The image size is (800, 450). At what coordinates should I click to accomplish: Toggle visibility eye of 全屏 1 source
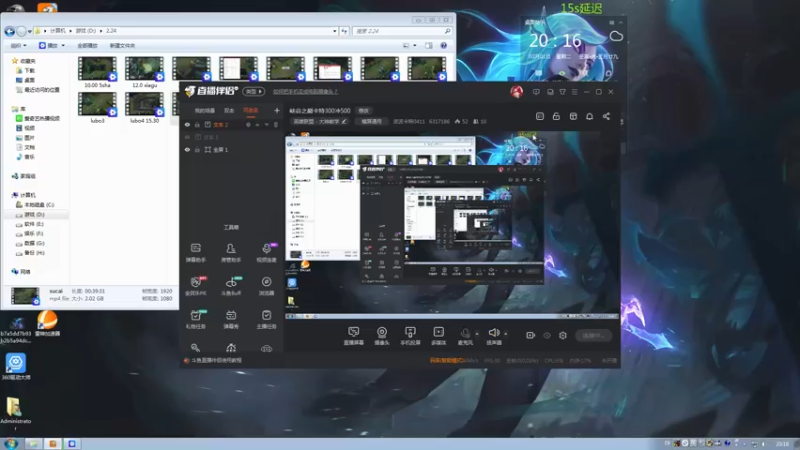coord(187,149)
